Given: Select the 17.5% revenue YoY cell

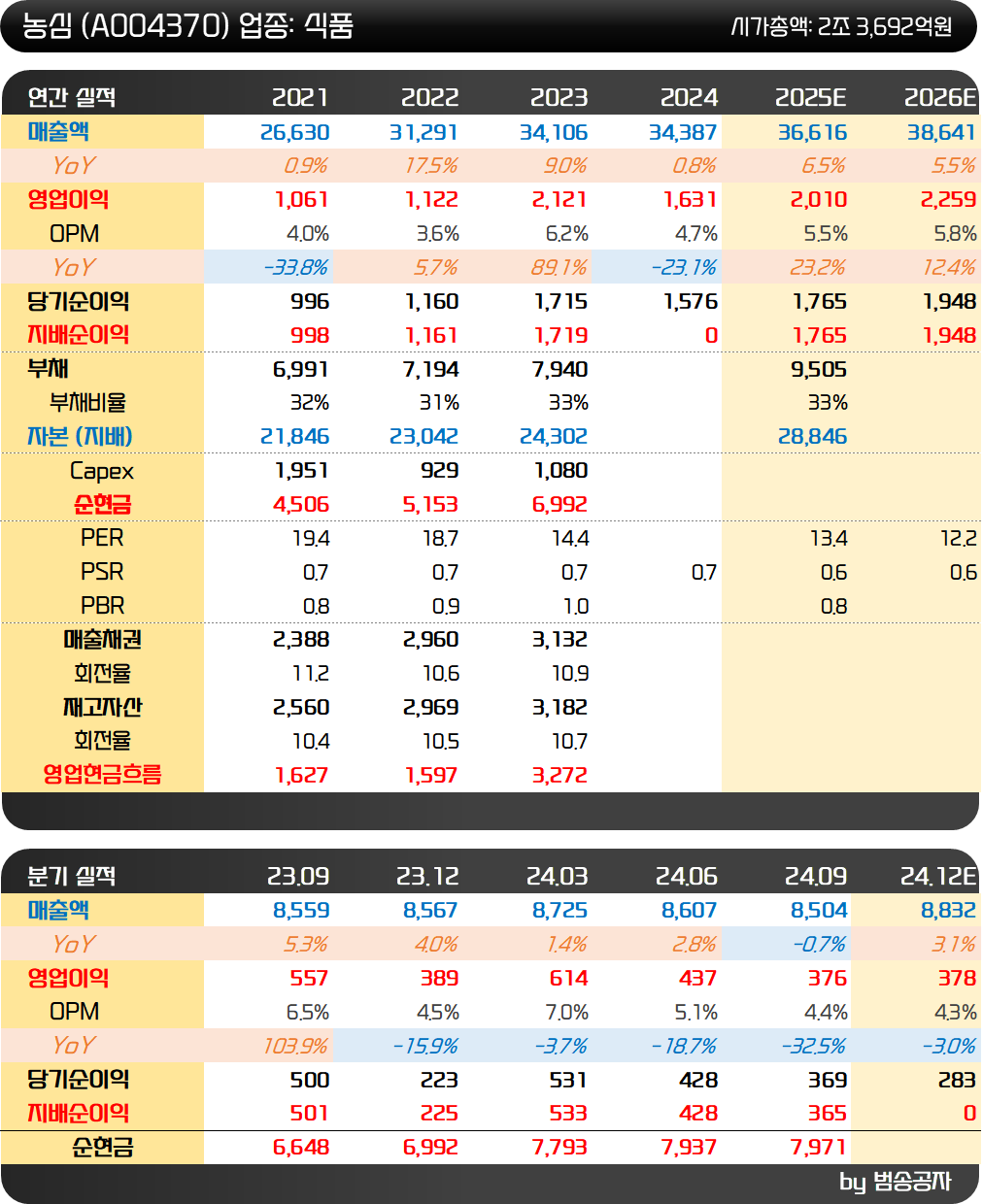Looking at the screenshot, I should pyautogui.click(x=431, y=166).
